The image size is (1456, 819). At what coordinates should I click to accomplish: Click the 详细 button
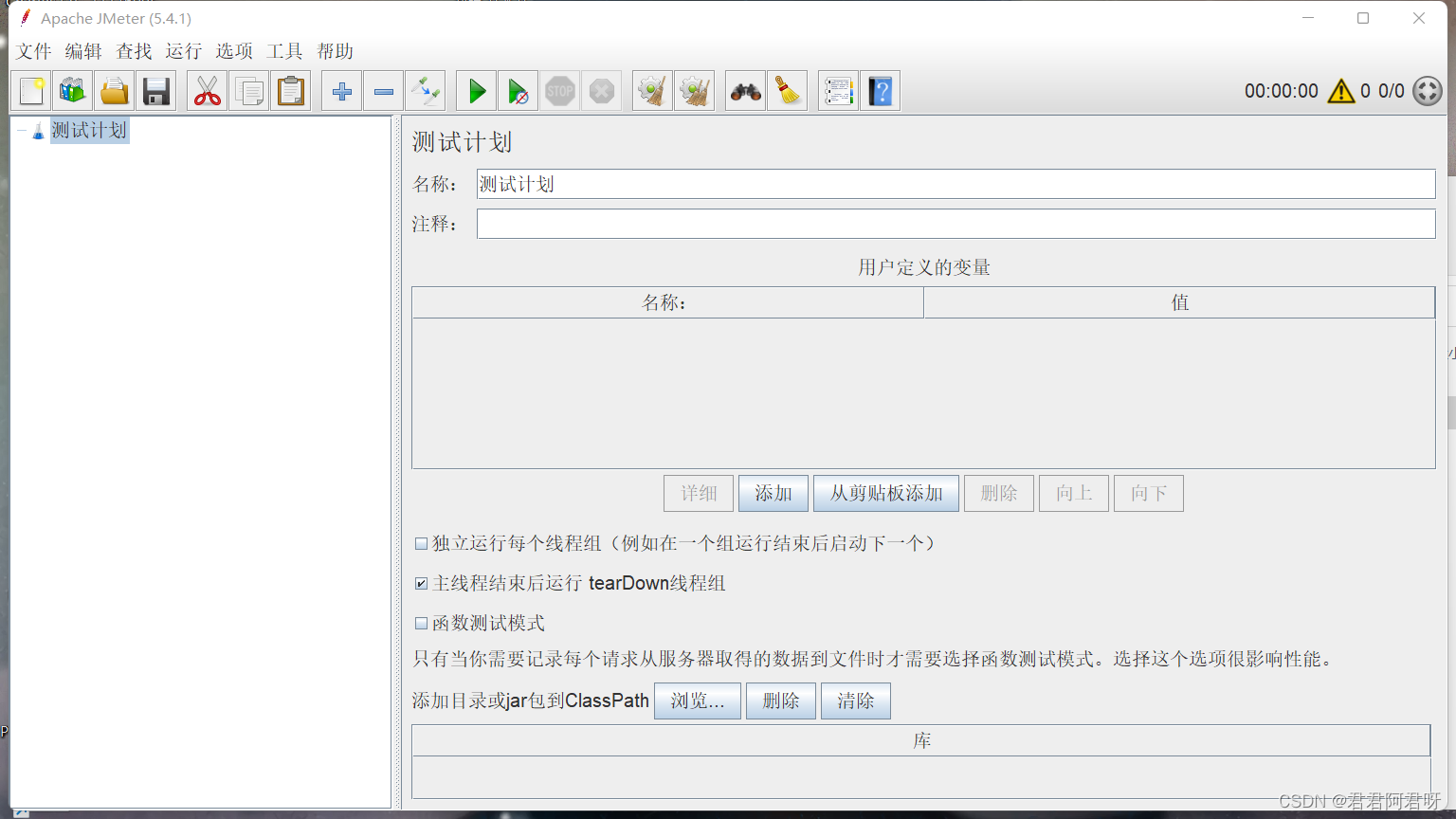click(x=699, y=493)
